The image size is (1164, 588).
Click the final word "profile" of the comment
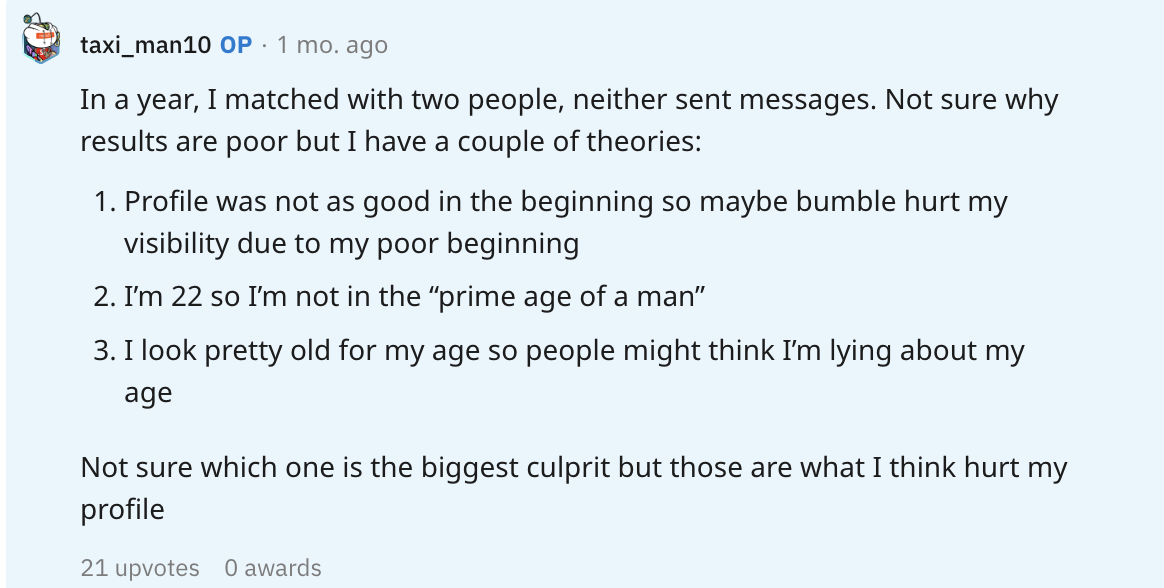[122, 509]
